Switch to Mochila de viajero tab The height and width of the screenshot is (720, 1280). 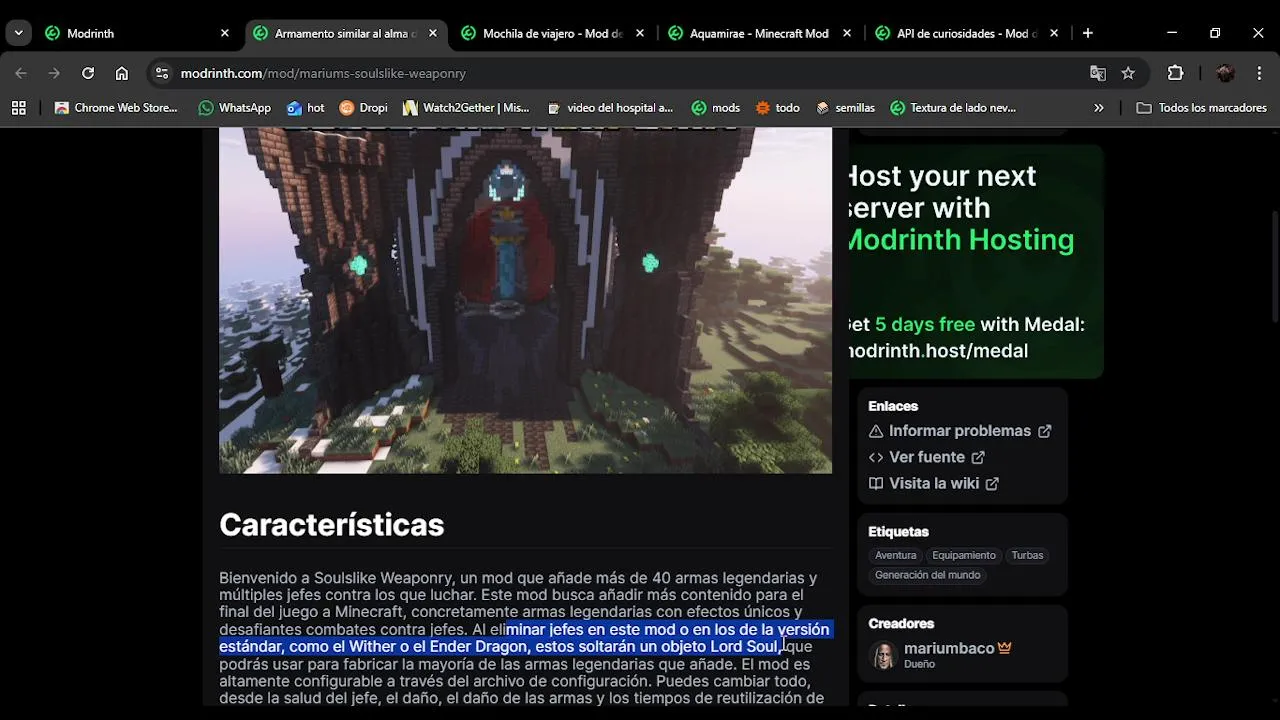(x=553, y=33)
